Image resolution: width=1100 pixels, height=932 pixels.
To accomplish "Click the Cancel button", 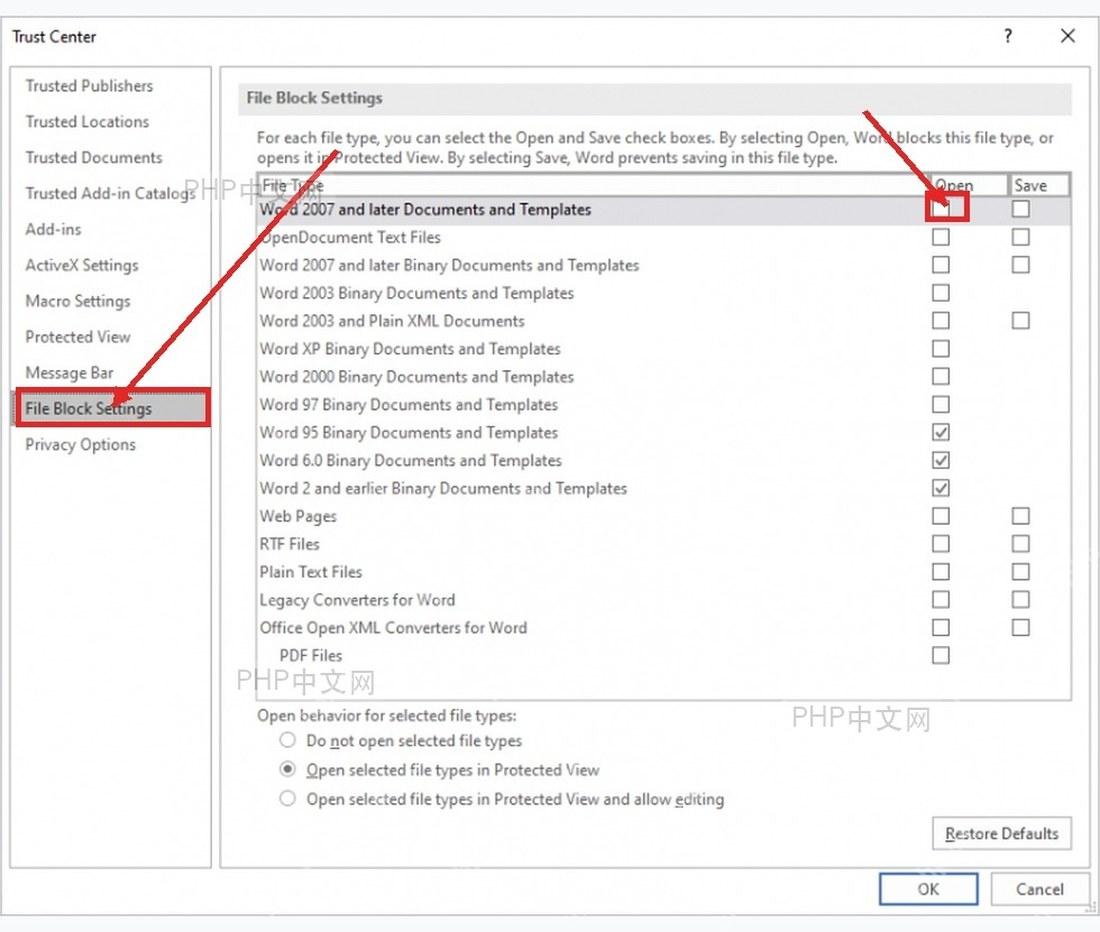I will pos(1040,889).
